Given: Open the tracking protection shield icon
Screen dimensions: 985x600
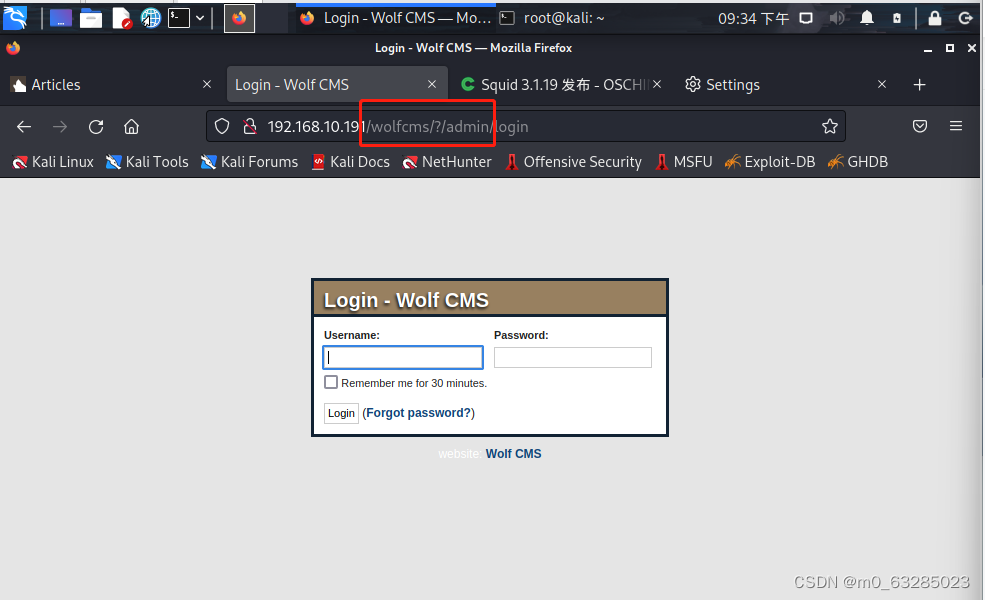Looking at the screenshot, I should pyautogui.click(x=222, y=127).
